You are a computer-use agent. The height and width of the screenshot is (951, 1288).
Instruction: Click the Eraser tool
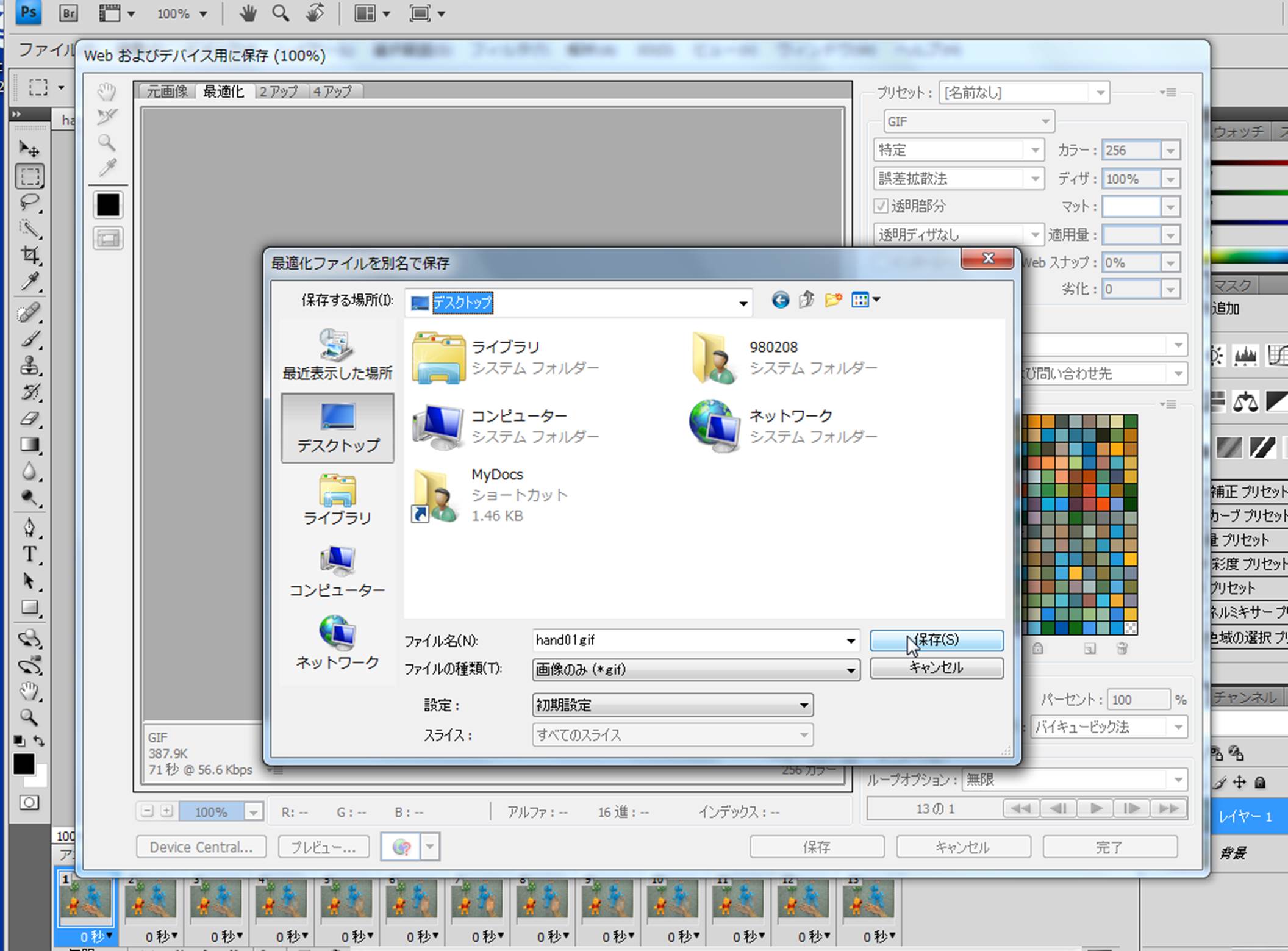pos(30,418)
